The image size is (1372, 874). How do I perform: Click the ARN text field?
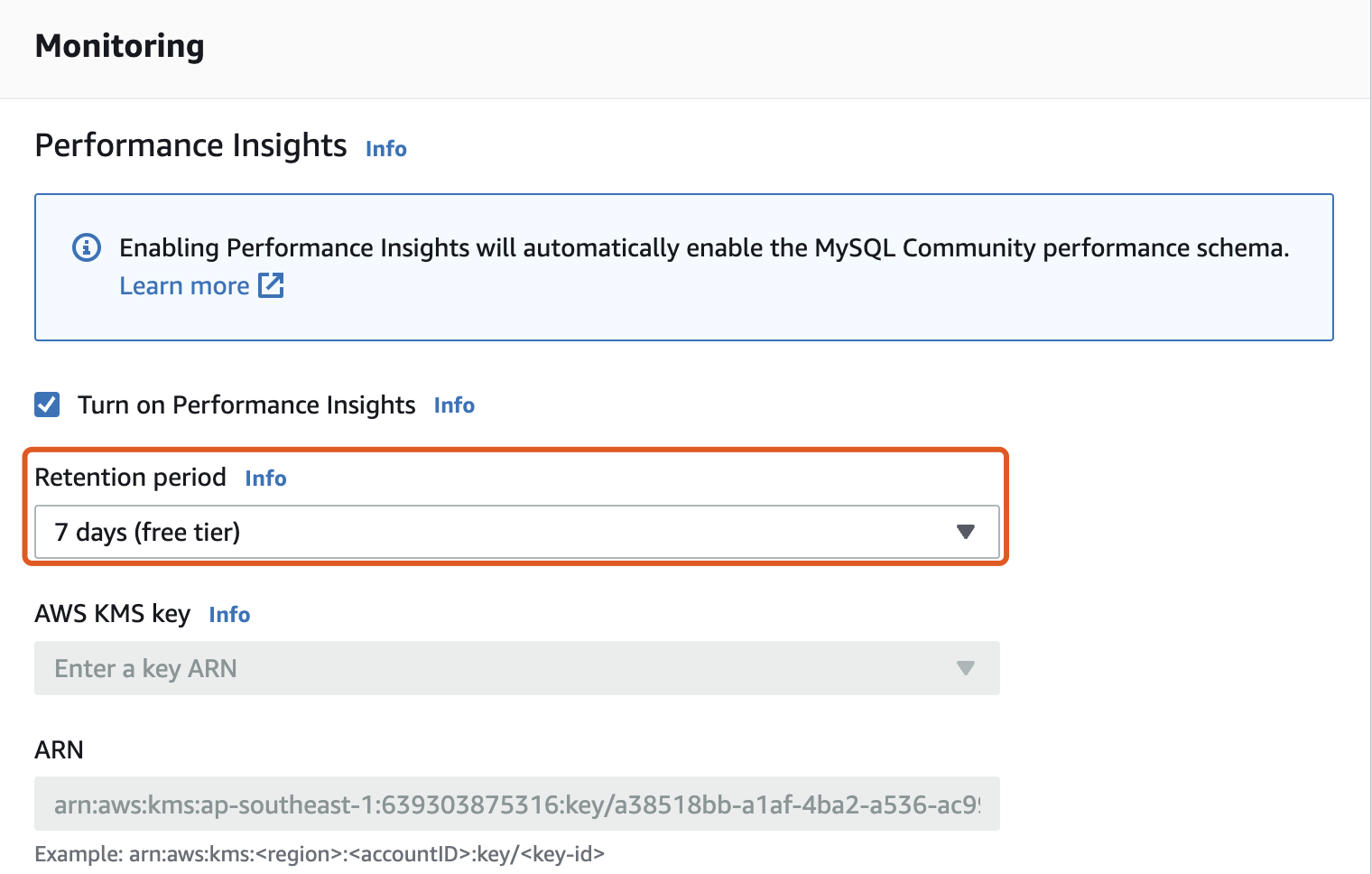point(516,804)
